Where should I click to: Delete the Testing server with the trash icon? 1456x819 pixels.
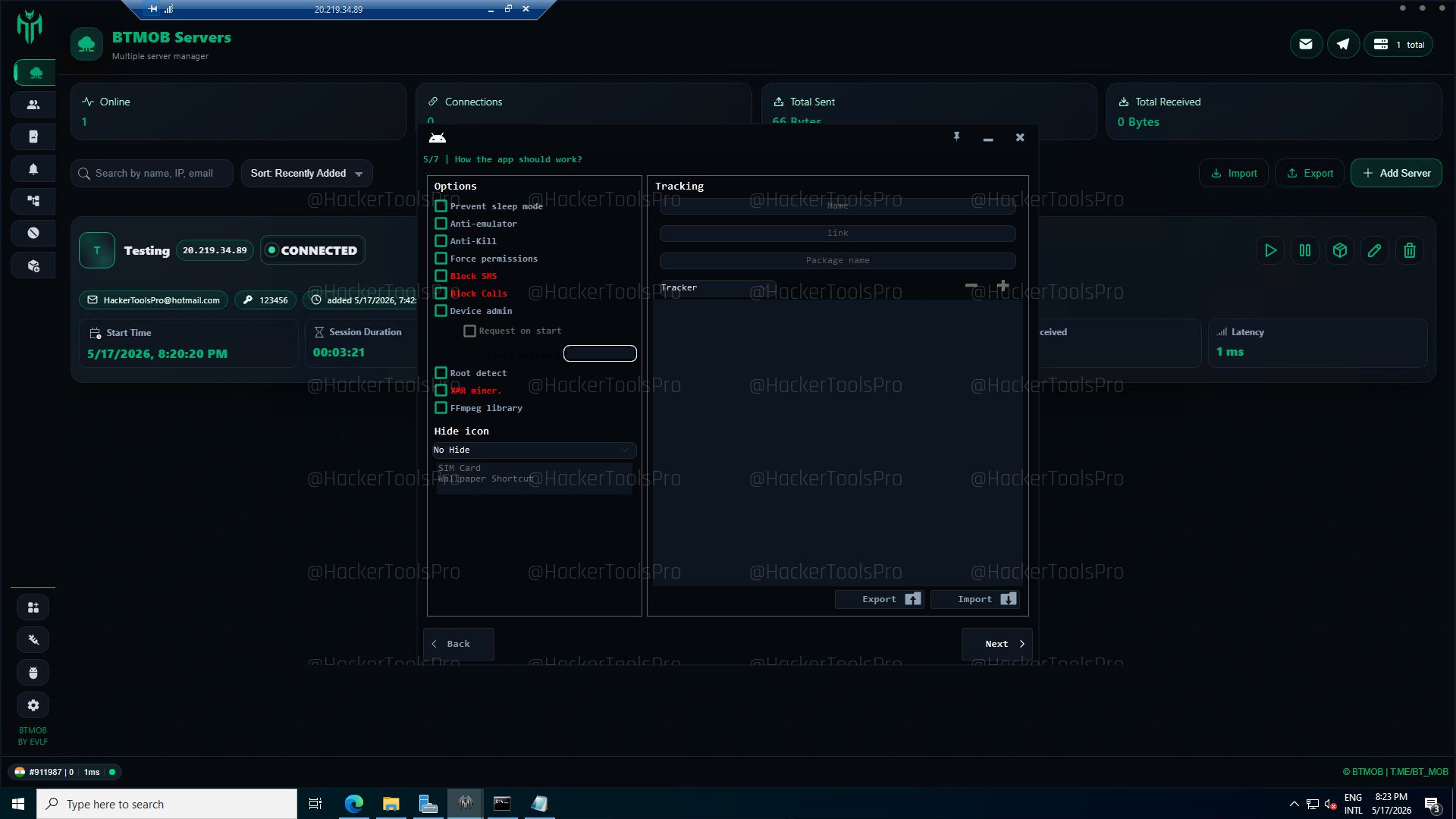(1409, 250)
